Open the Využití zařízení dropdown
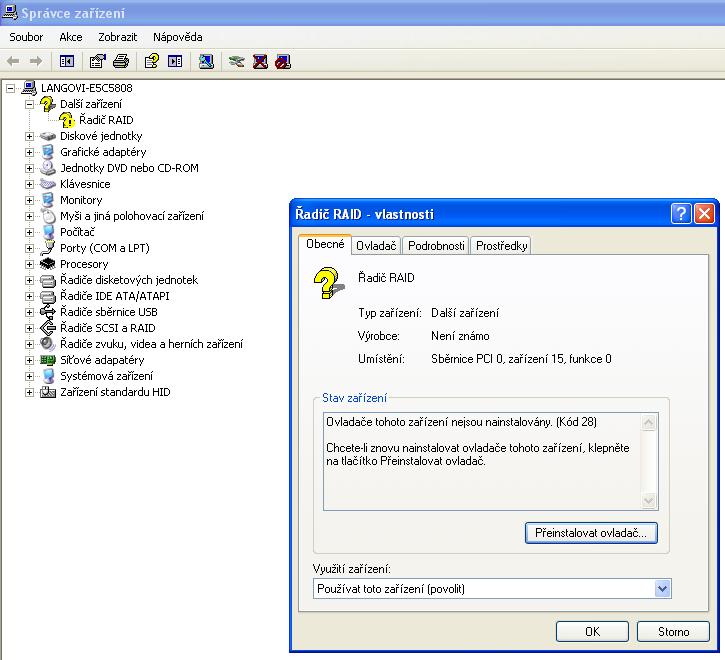Screen dimensions: 725x660 [663, 589]
